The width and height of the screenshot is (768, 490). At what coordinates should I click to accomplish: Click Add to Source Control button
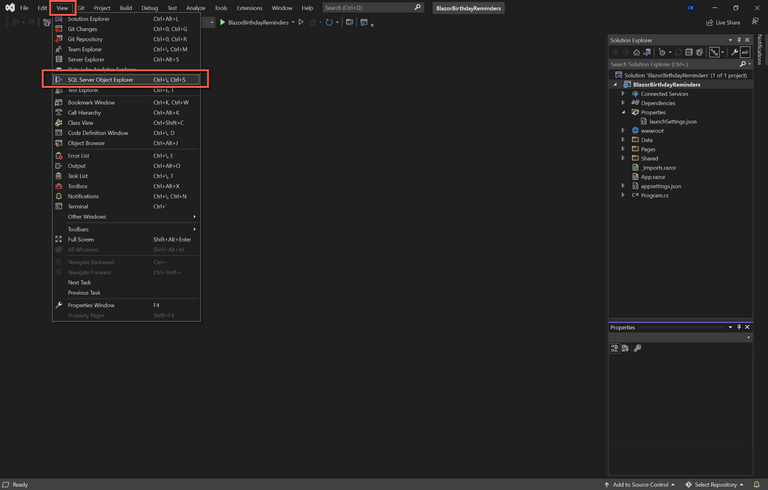click(640, 484)
